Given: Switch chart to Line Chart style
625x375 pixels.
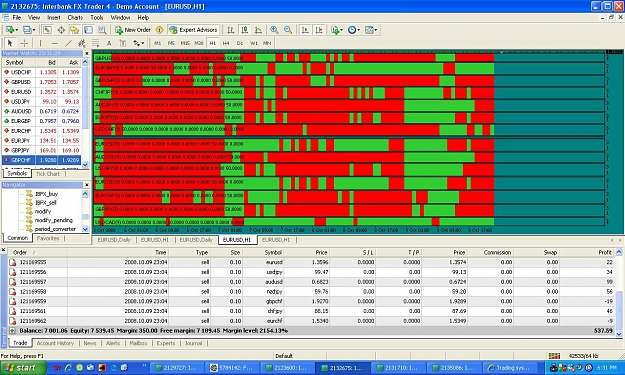Looking at the screenshot, I should tap(258, 30).
